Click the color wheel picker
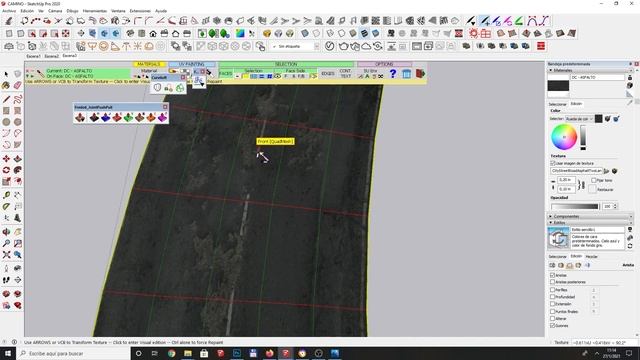 564,137
